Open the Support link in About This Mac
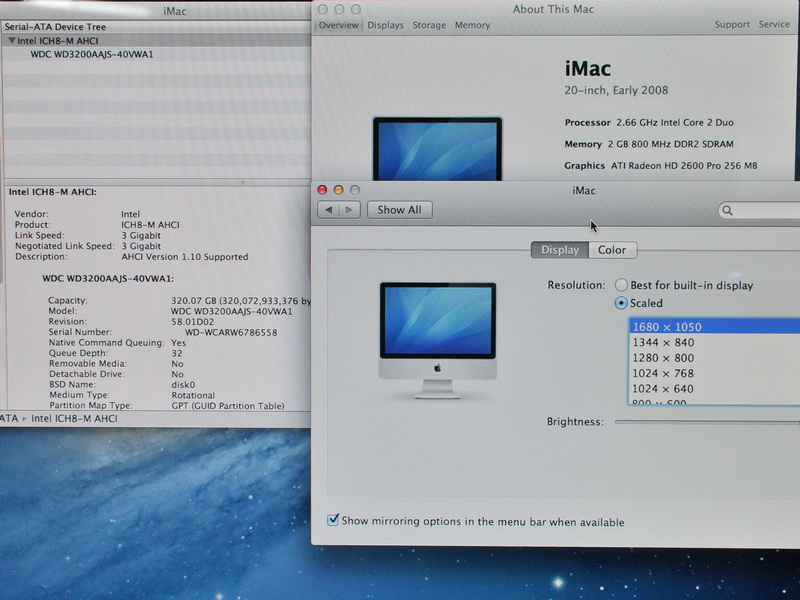The image size is (800, 600). point(732,24)
